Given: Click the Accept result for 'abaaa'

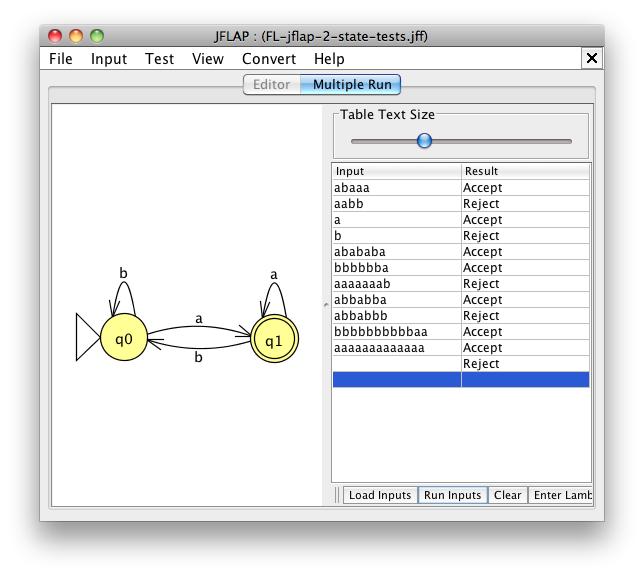Looking at the screenshot, I should pyautogui.click(x=525, y=188).
